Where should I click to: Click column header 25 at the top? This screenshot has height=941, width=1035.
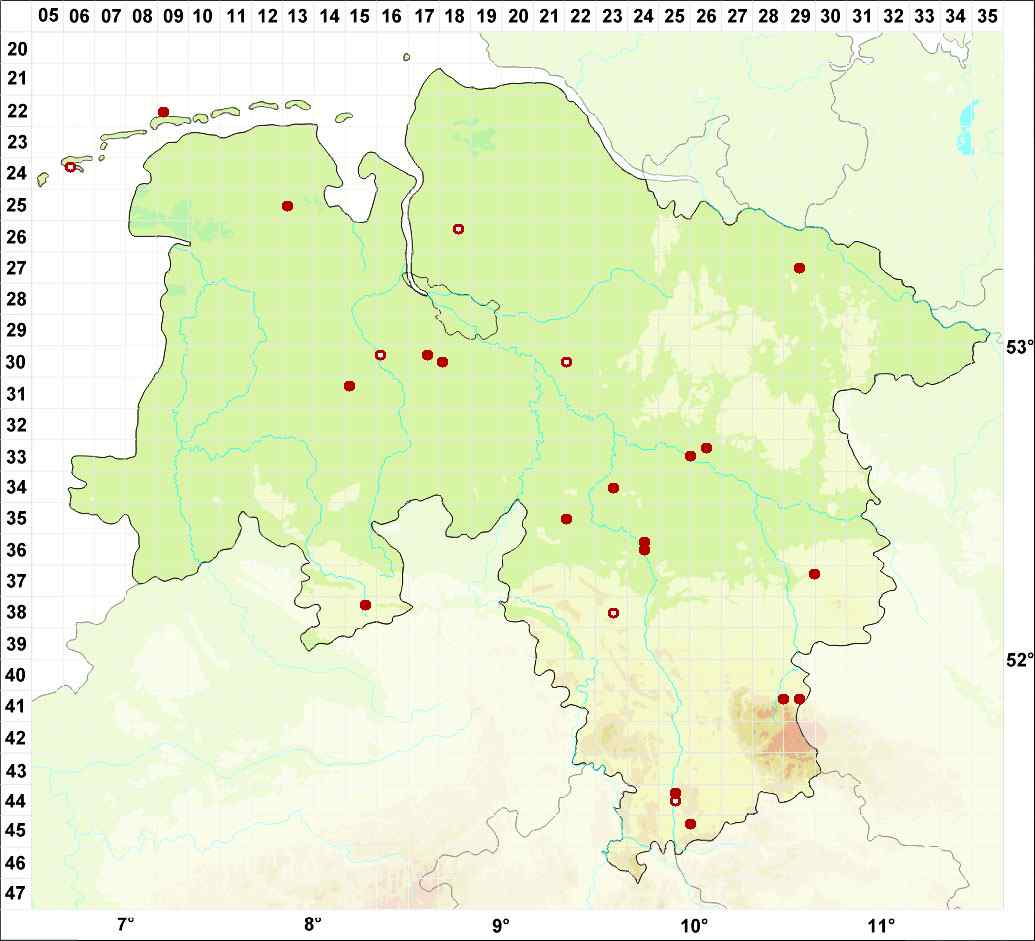click(675, 15)
